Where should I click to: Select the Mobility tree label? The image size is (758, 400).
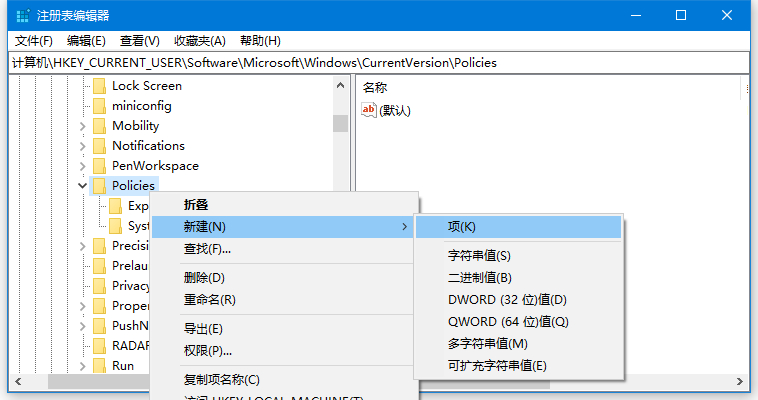tap(135, 126)
